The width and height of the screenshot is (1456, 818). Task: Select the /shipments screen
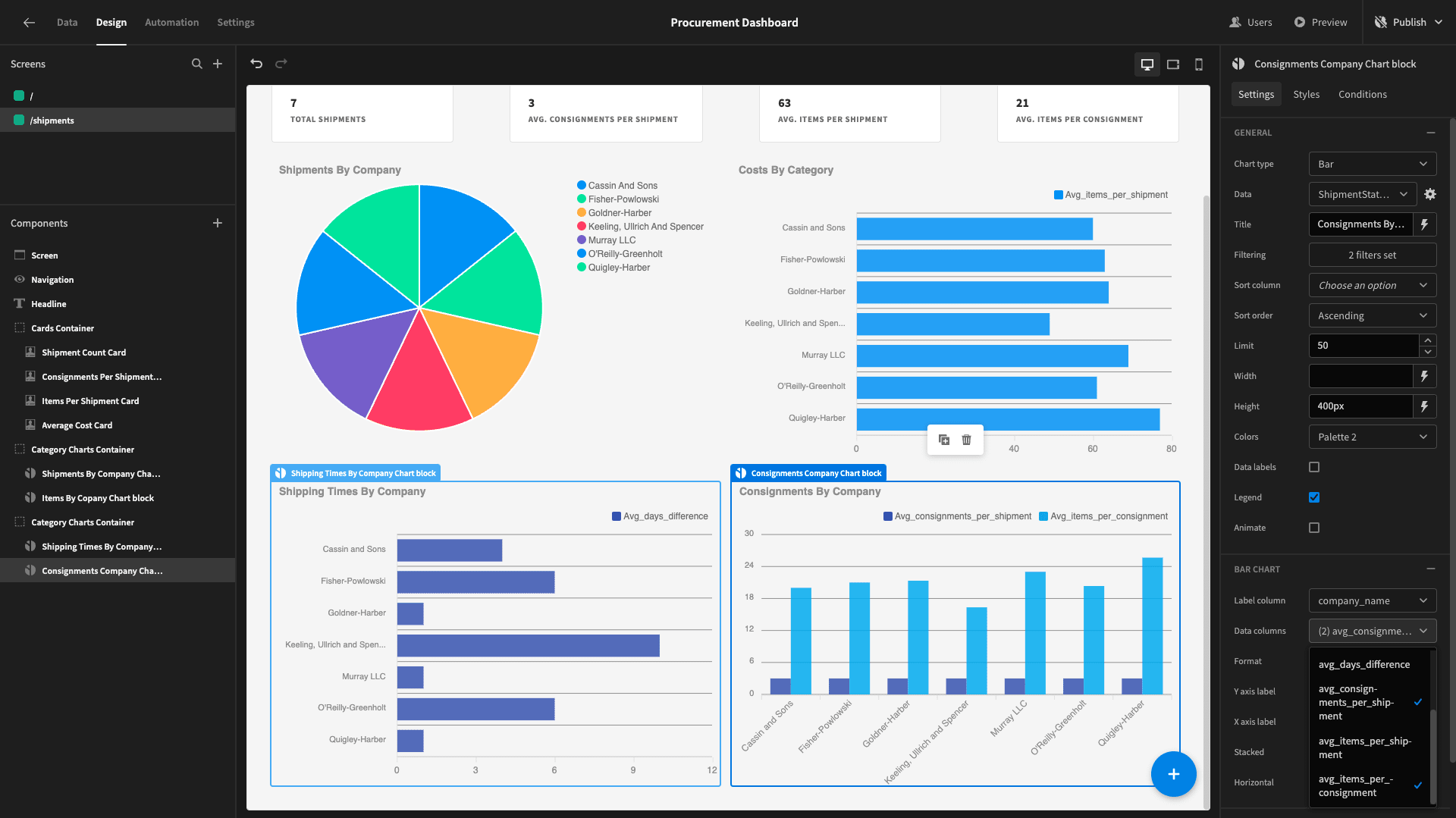pos(118,121)
